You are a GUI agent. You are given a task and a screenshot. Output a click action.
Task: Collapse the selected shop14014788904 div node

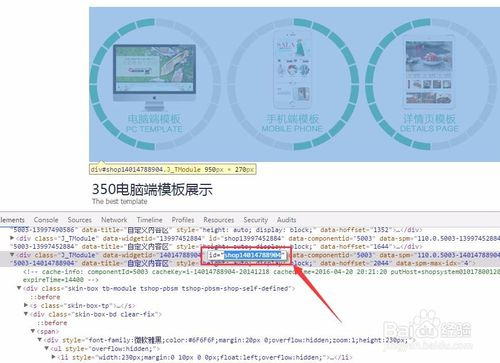click(12, 255)
